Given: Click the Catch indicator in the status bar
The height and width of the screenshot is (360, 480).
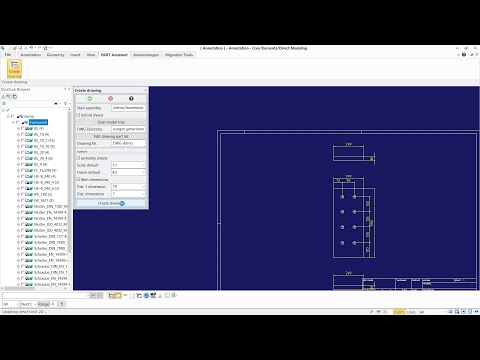Looking at the screenshot, I should (x=399, y=312).
